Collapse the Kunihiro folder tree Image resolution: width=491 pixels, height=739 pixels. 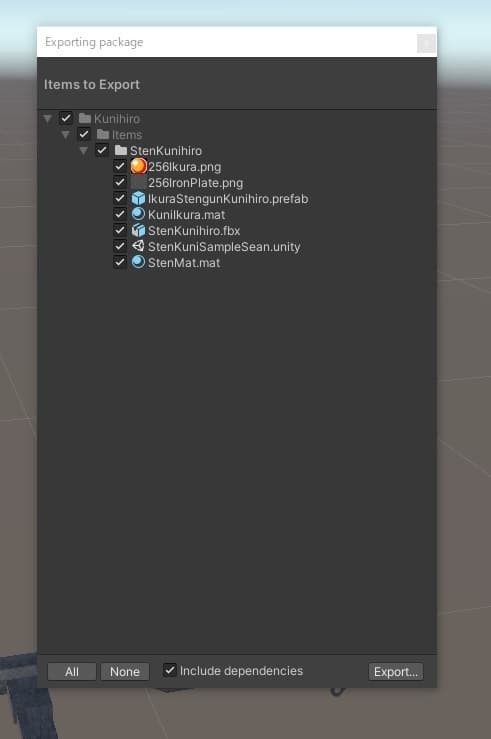(48, 118)
